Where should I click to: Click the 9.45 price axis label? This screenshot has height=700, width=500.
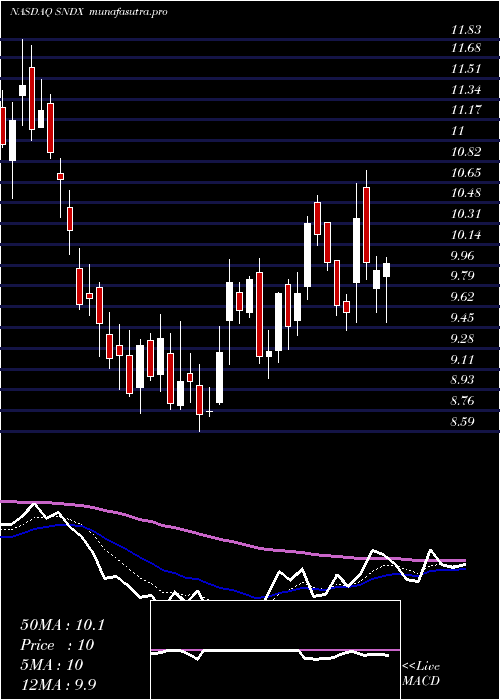pos(463,317)
